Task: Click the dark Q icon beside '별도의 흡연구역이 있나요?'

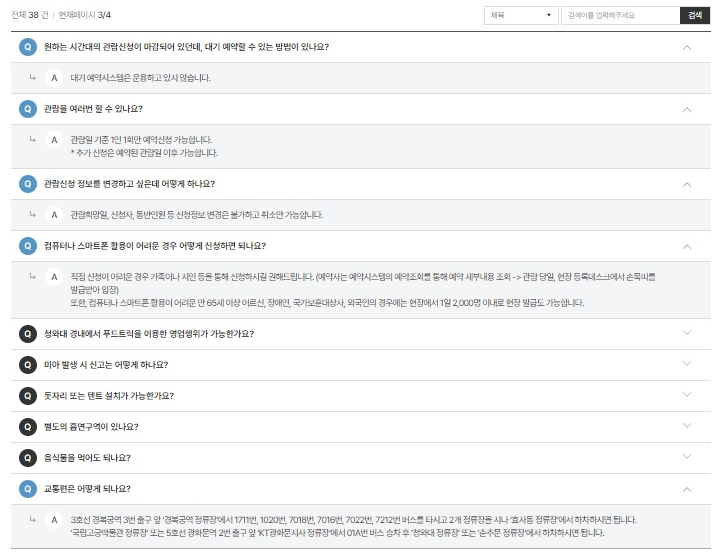Action: coord(28,427)
